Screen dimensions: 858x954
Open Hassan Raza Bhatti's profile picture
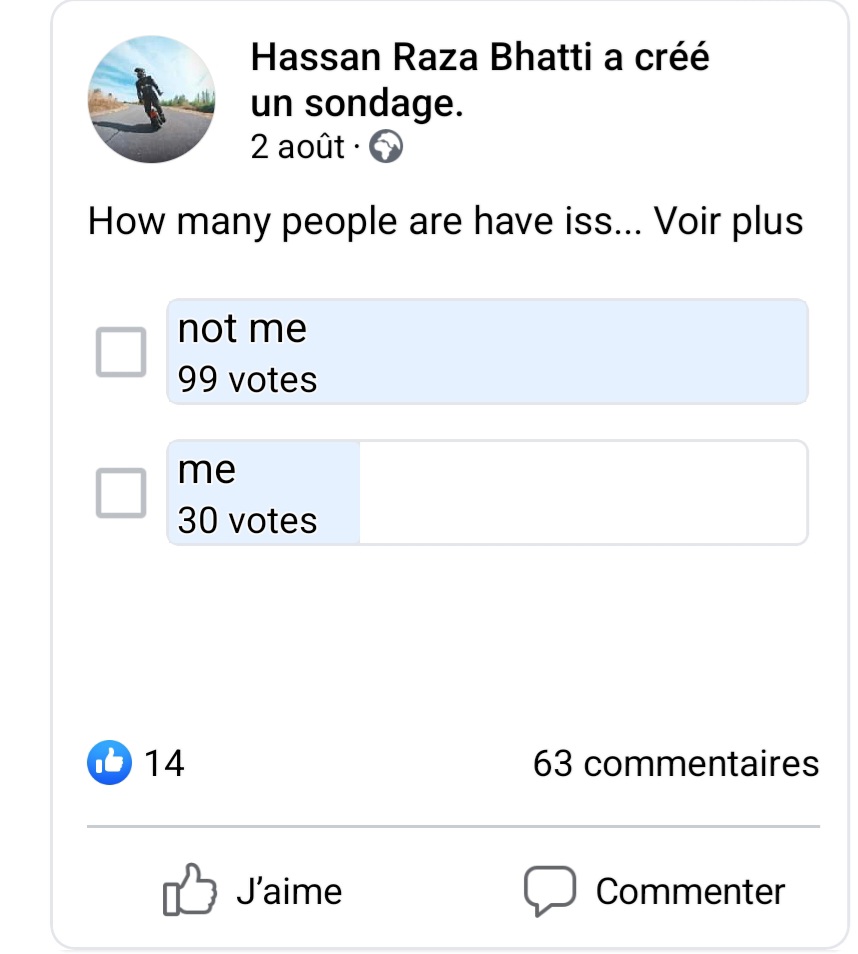152,99
